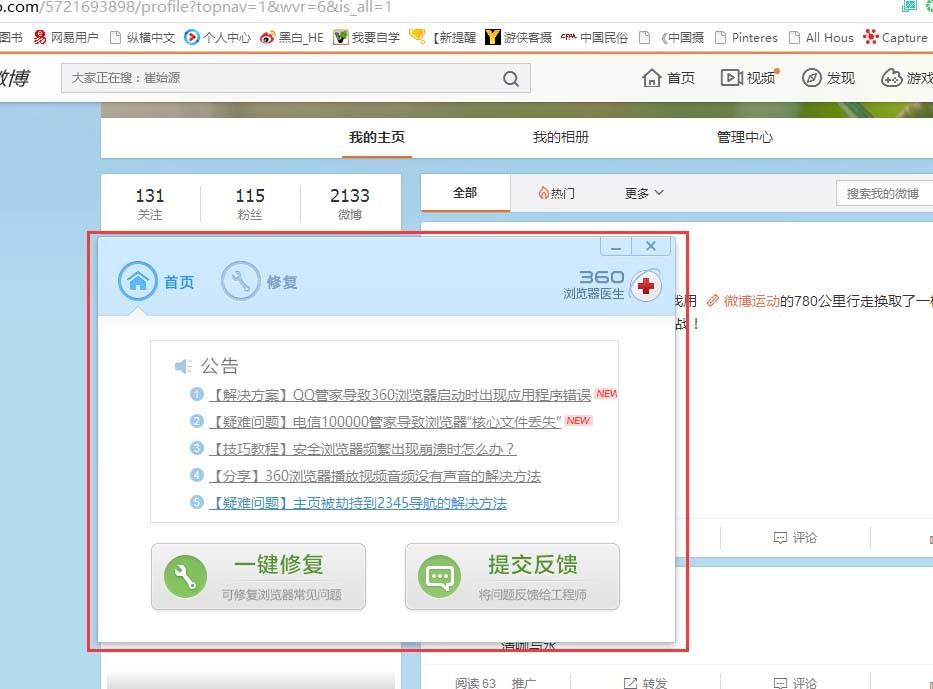Click the green wrench icon on 一键修复
This screenshot has width=933, height=689.
pos(185,577)
